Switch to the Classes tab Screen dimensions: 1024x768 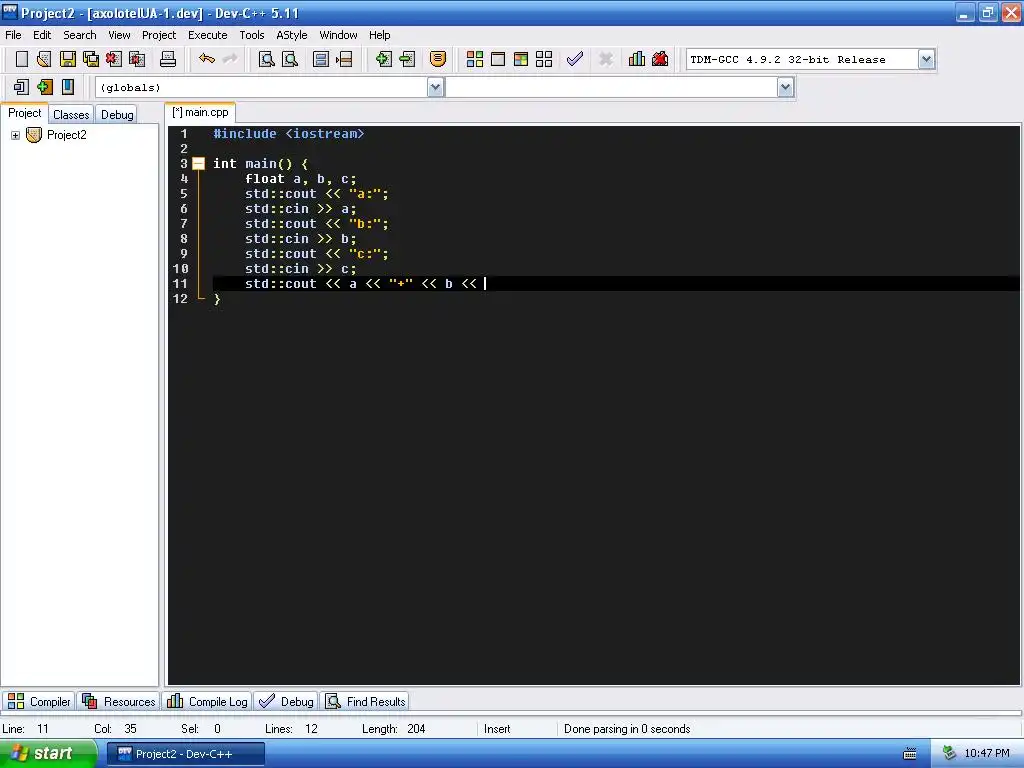pyautogui.click(x=71, y=114)
